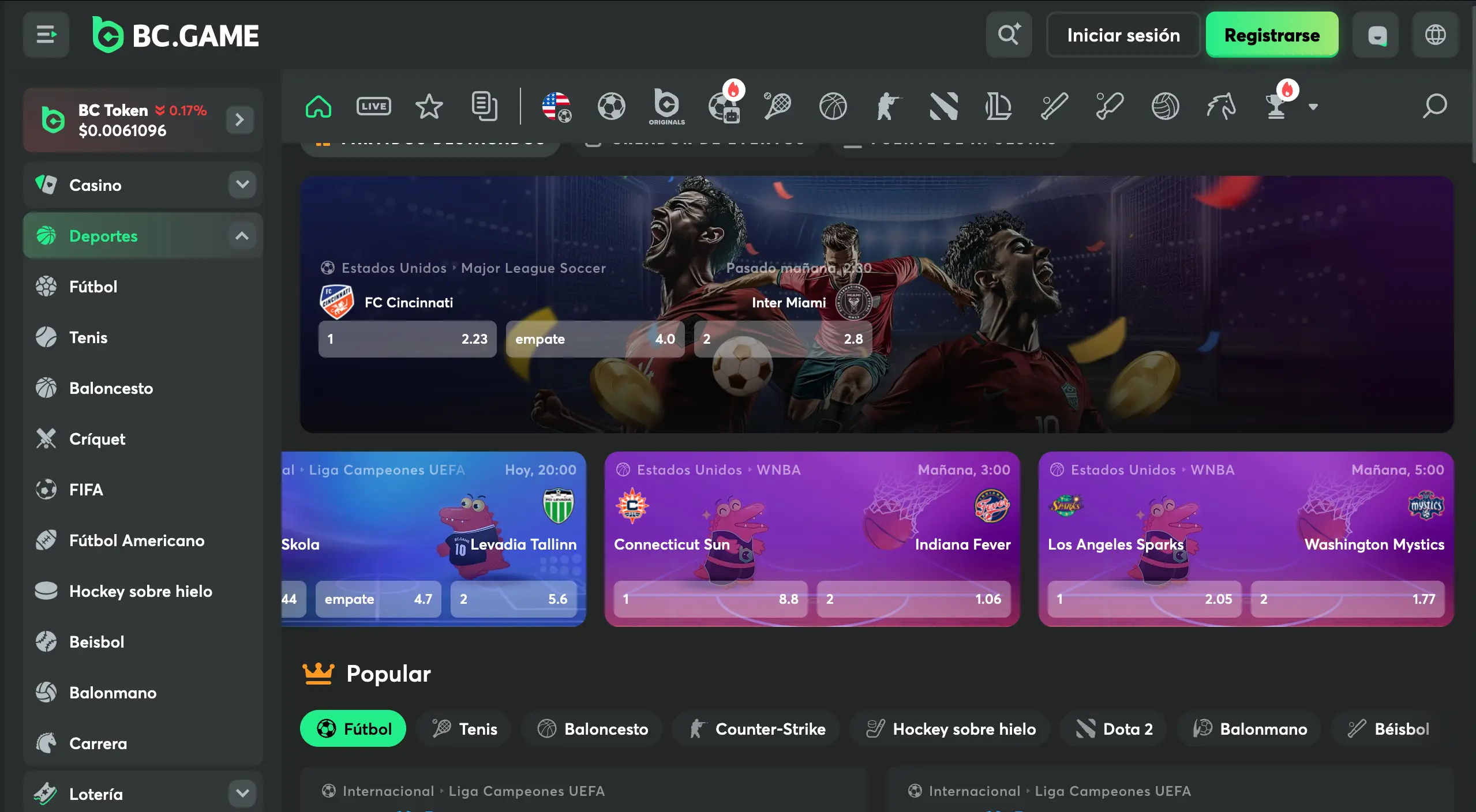1476x812 pixels.
Task: Select the Tenis tab under Popular
Action: [x=464, y=729]
